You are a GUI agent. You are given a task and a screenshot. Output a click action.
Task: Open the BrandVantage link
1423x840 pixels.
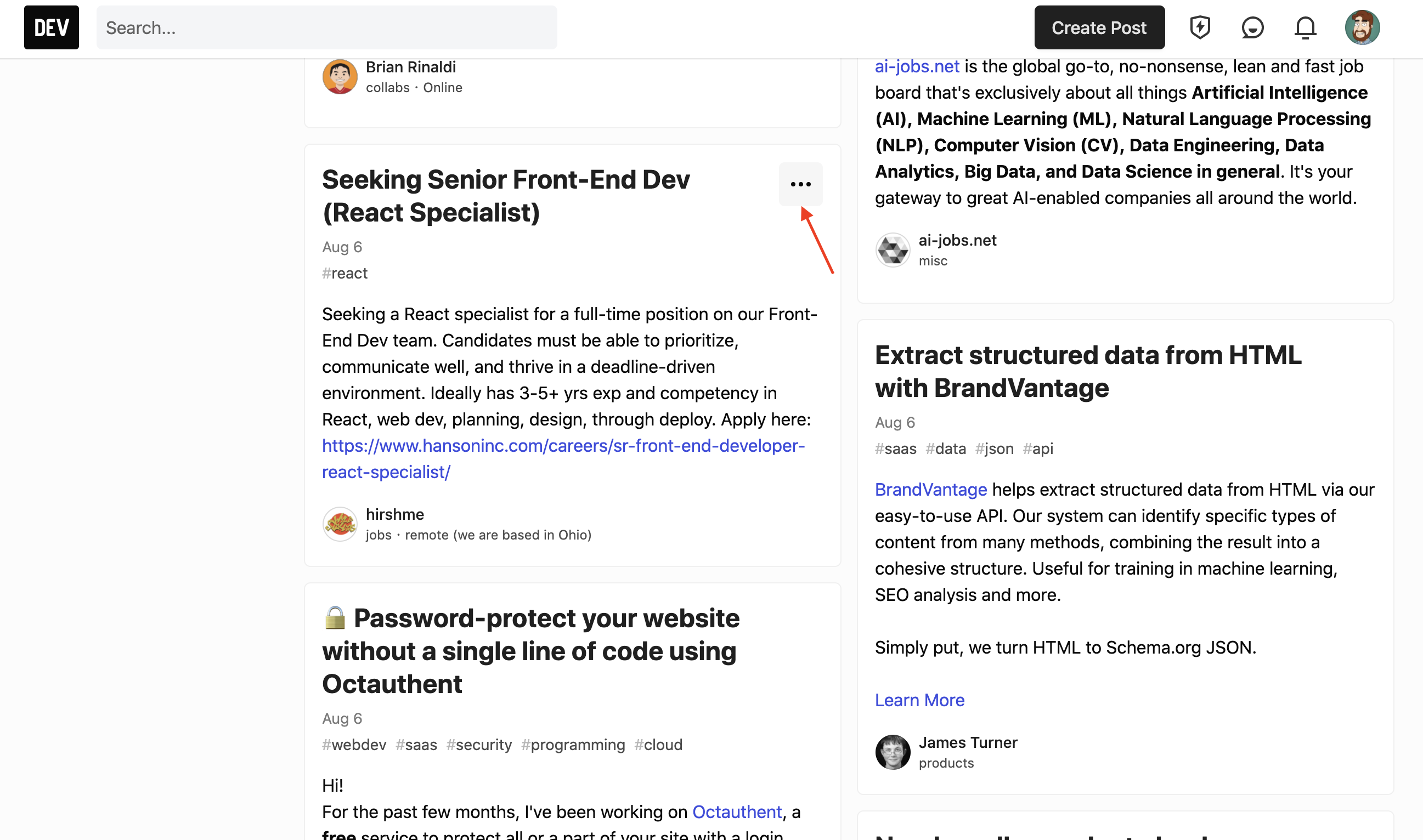[x=930, y=489]
